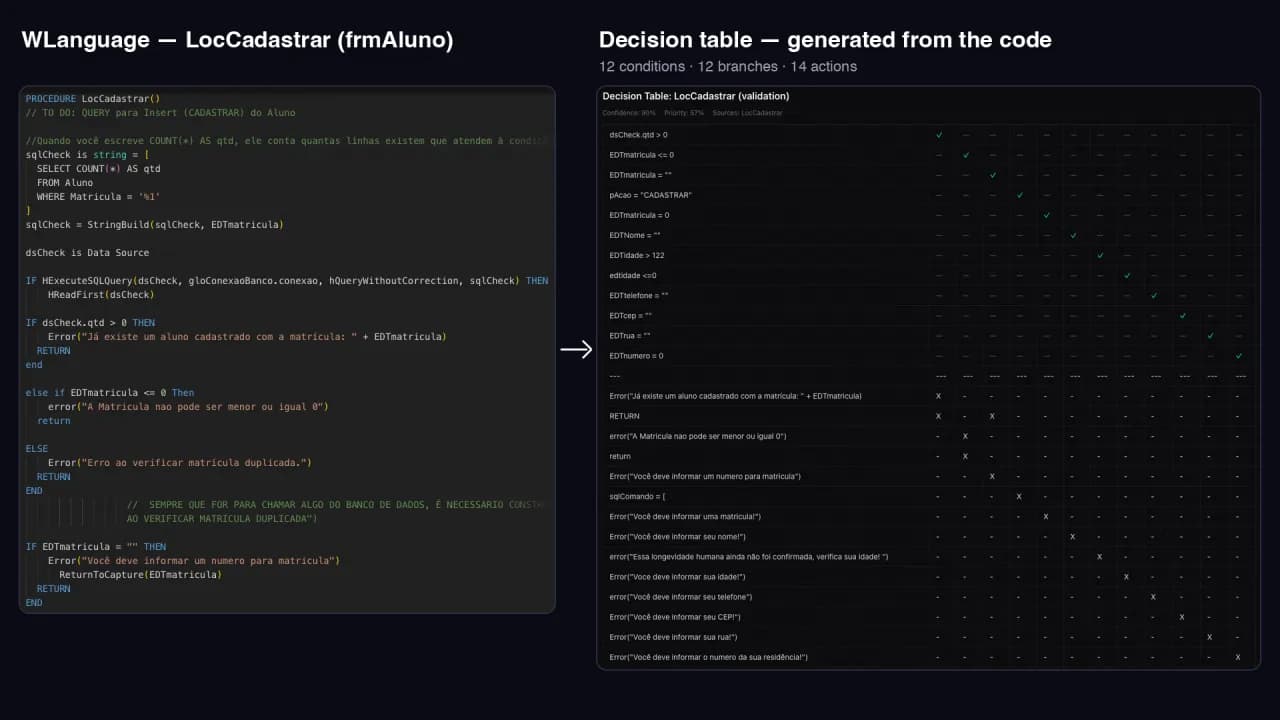Image resolution: width=1280 pixels, height=720 pixels.
Task: Select the "edtidade <=0" condition label
Action: tap(633, 275)
